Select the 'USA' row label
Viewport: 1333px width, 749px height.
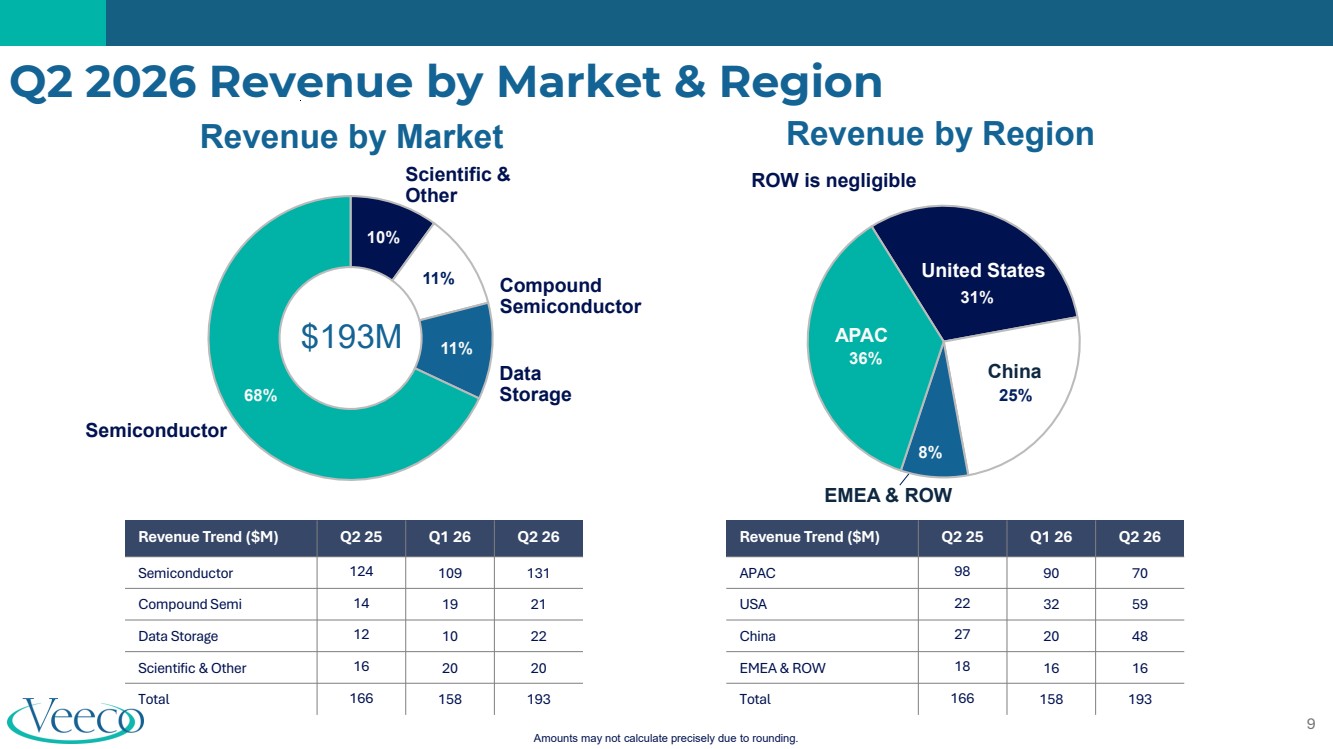(753, 605)
